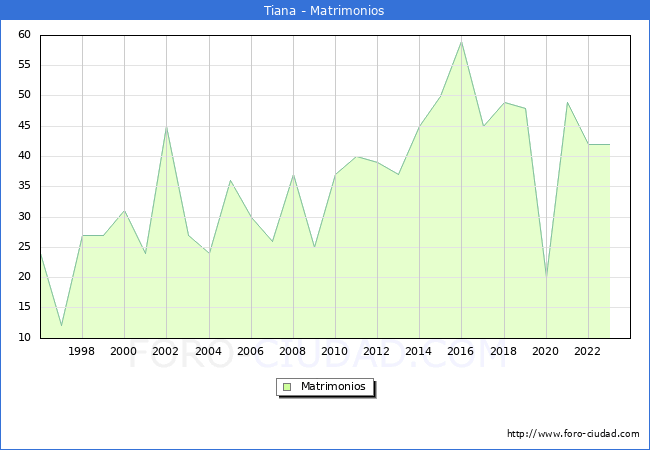This screenshot has height=450, width=650.
Task: Click the 'Matrimonios' legend label
Action: tap(333, 386)
